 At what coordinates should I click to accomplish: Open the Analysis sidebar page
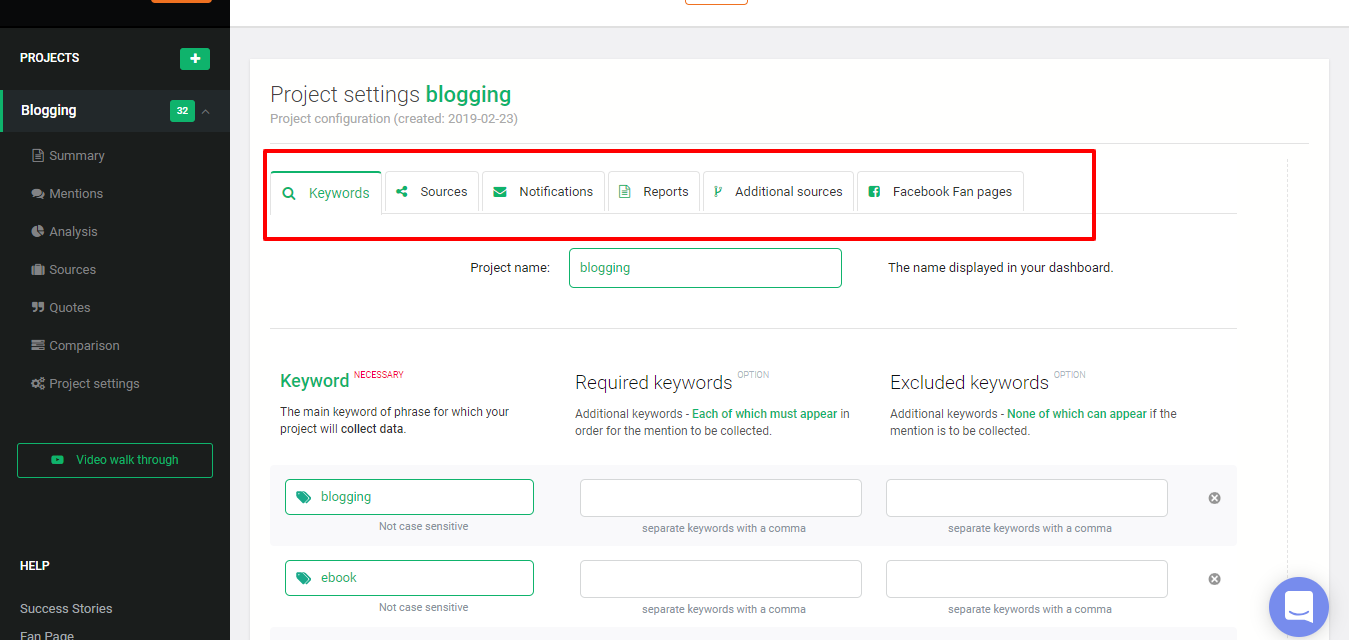click(73, 232)
